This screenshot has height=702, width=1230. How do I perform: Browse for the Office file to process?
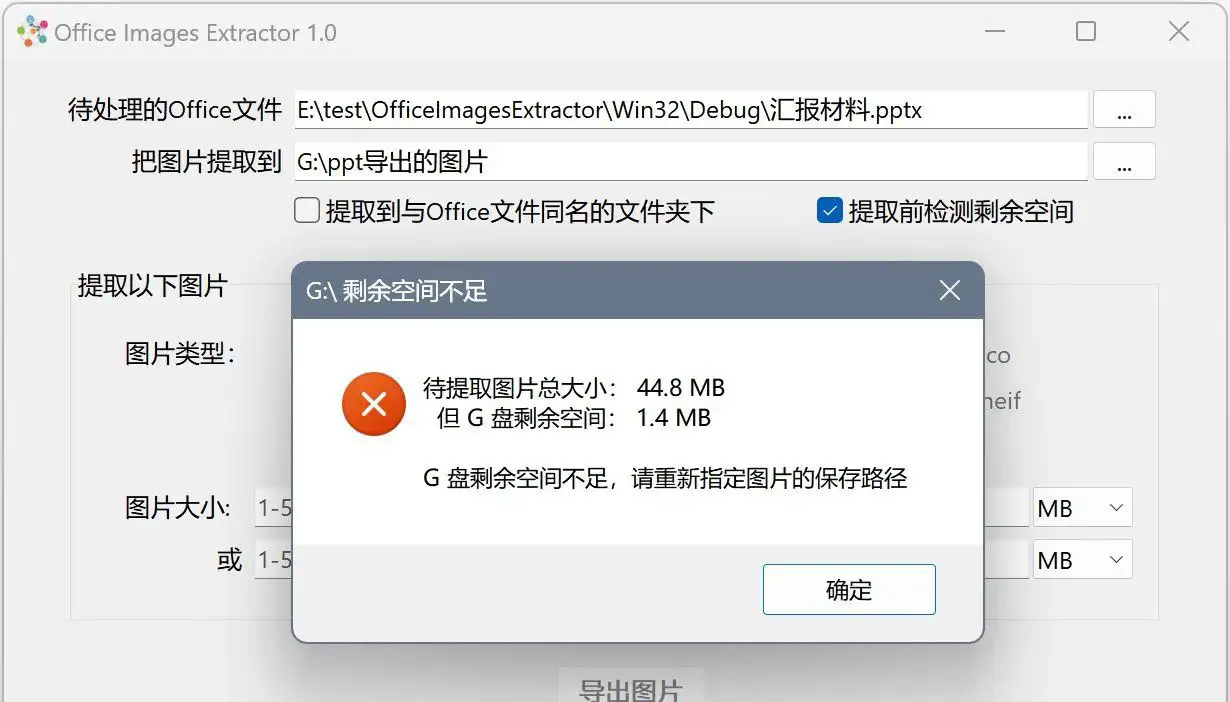1124,110
